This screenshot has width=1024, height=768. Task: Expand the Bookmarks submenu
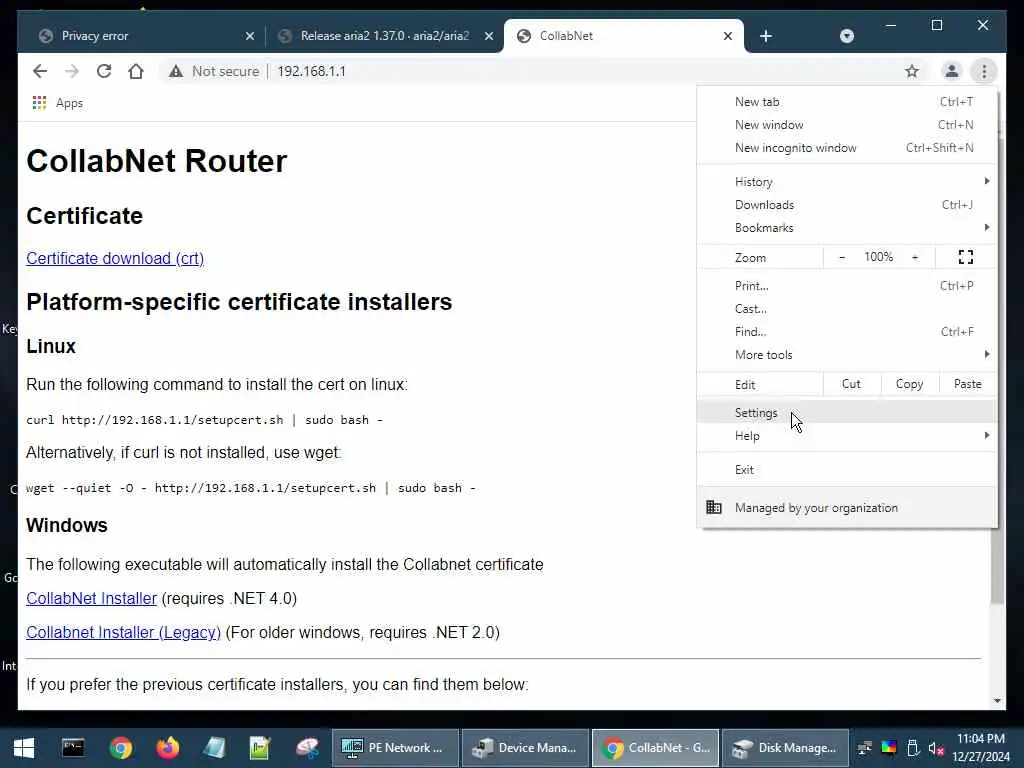coord(847,227)
